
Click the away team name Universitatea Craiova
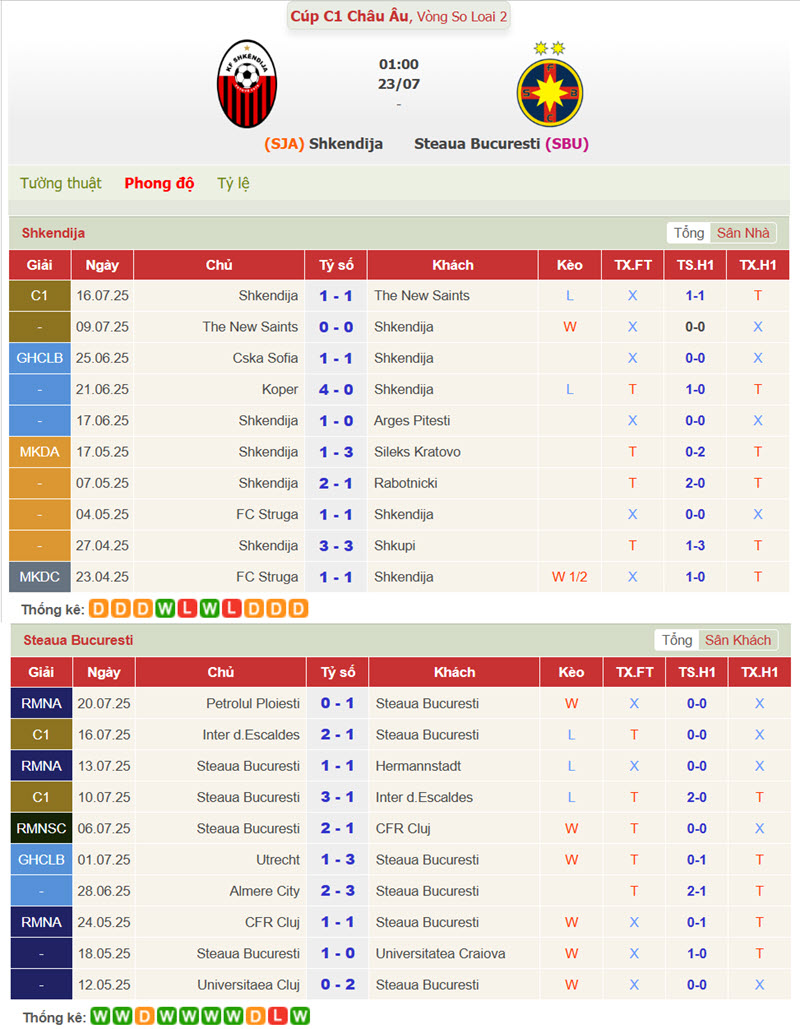point(440,954)
